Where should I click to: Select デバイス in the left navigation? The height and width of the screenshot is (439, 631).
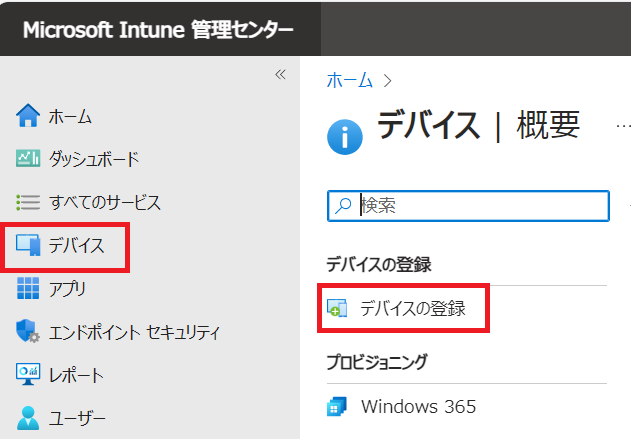tap(76, 245)
